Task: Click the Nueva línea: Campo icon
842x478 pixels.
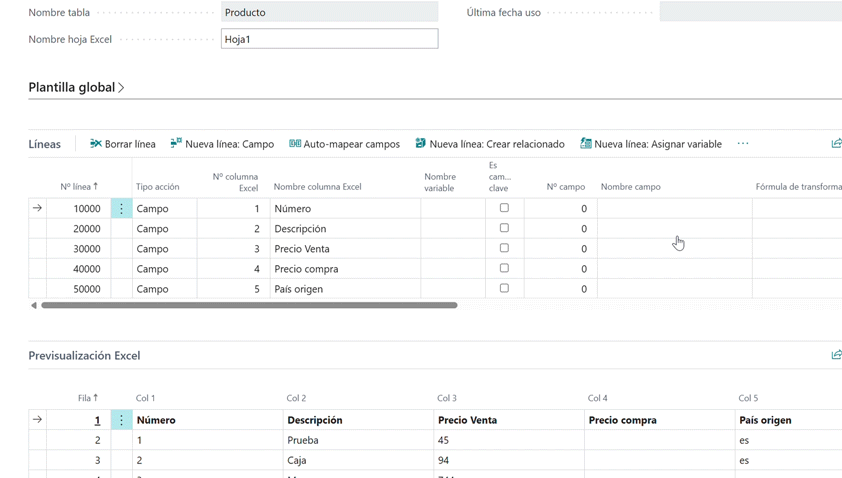Action: tap(176, 144)
